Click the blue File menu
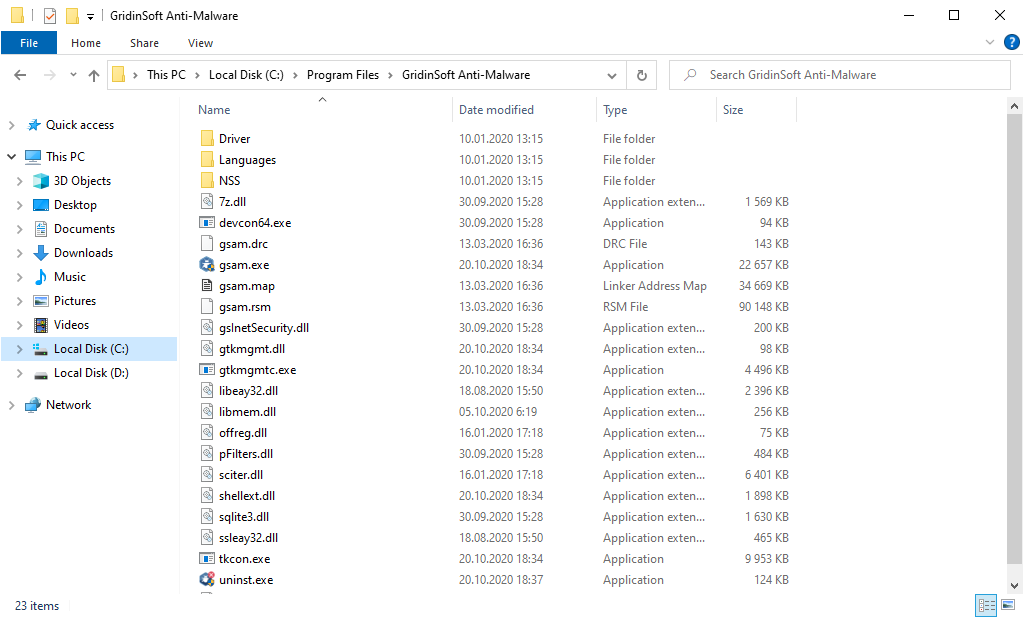The width and height of the screenshot is (1024, 618). 29,43
